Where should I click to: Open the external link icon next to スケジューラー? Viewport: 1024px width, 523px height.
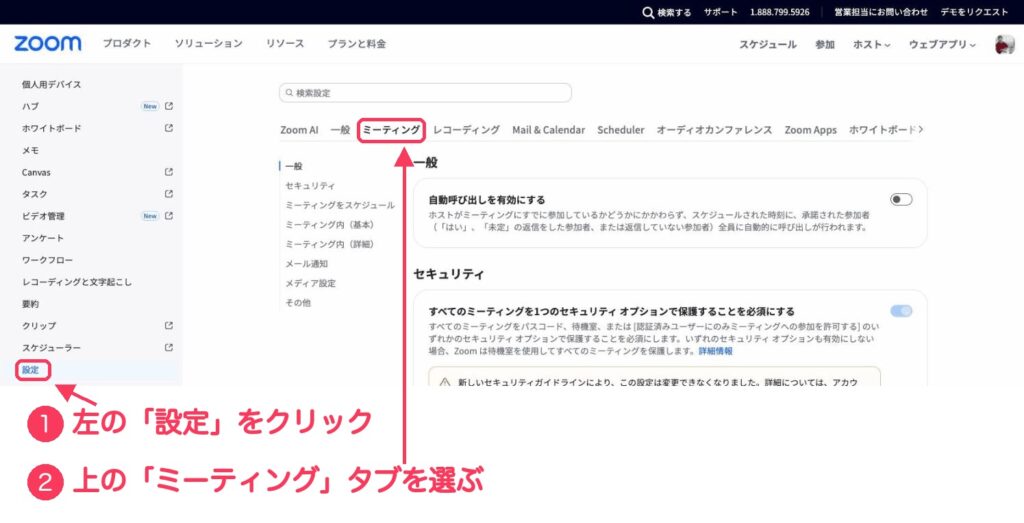(x=169, y=347)
